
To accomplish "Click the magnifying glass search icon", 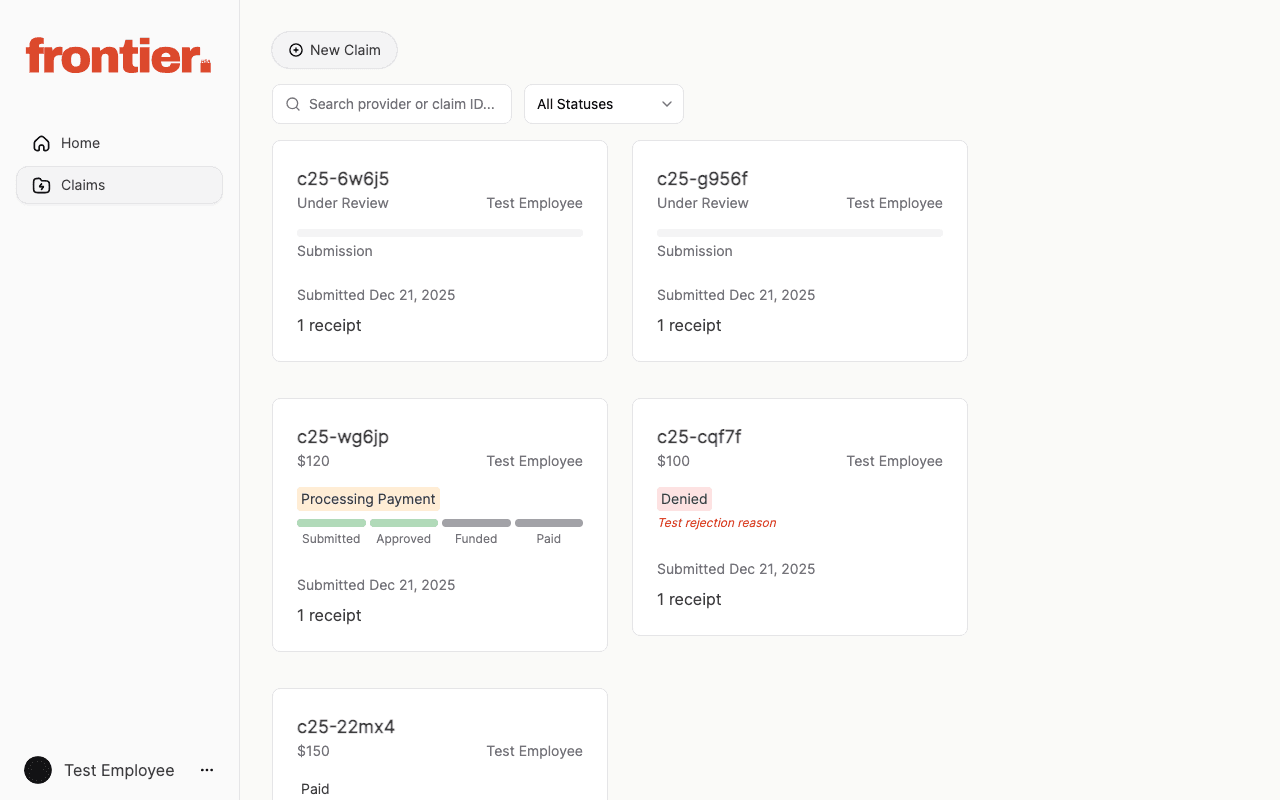I will (292, 104).
